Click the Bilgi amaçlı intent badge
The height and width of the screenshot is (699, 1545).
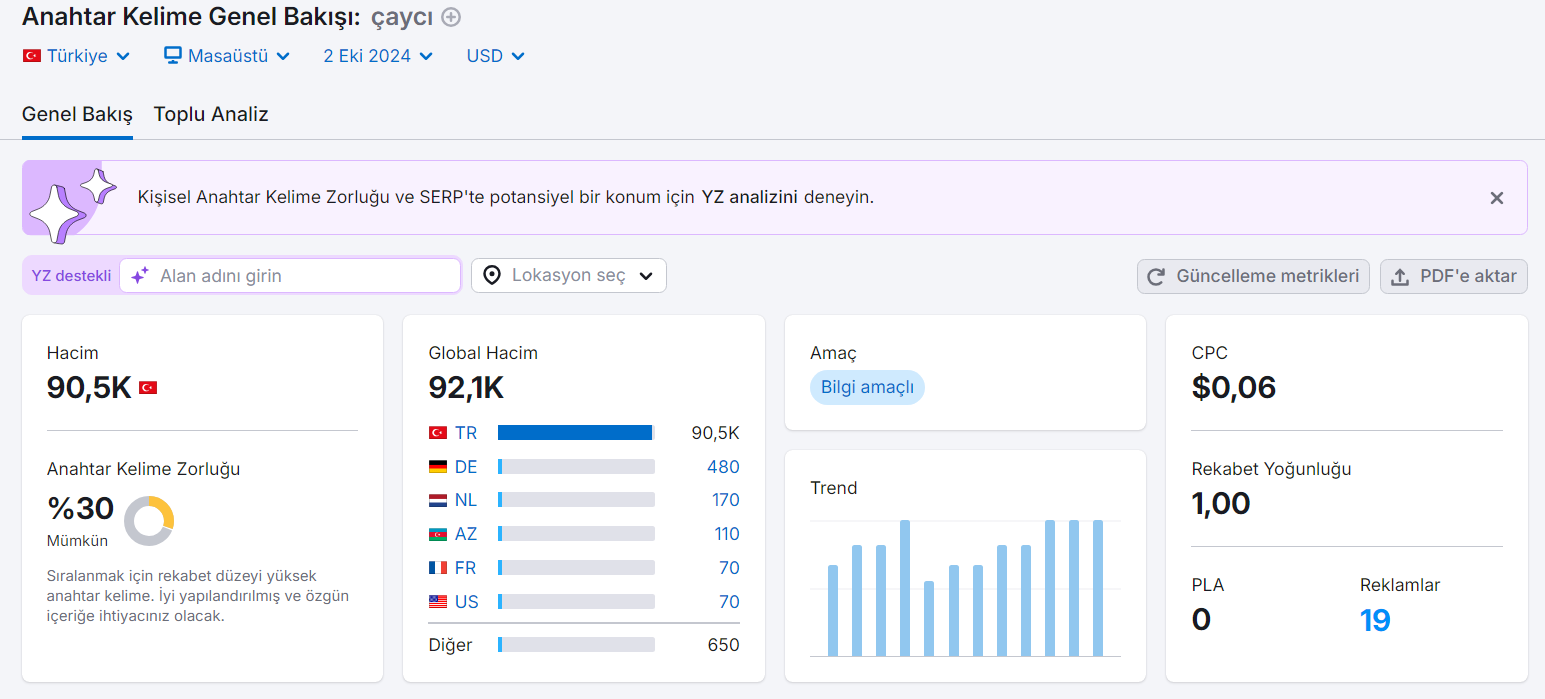pyautogui.click(x=867, y=388)
